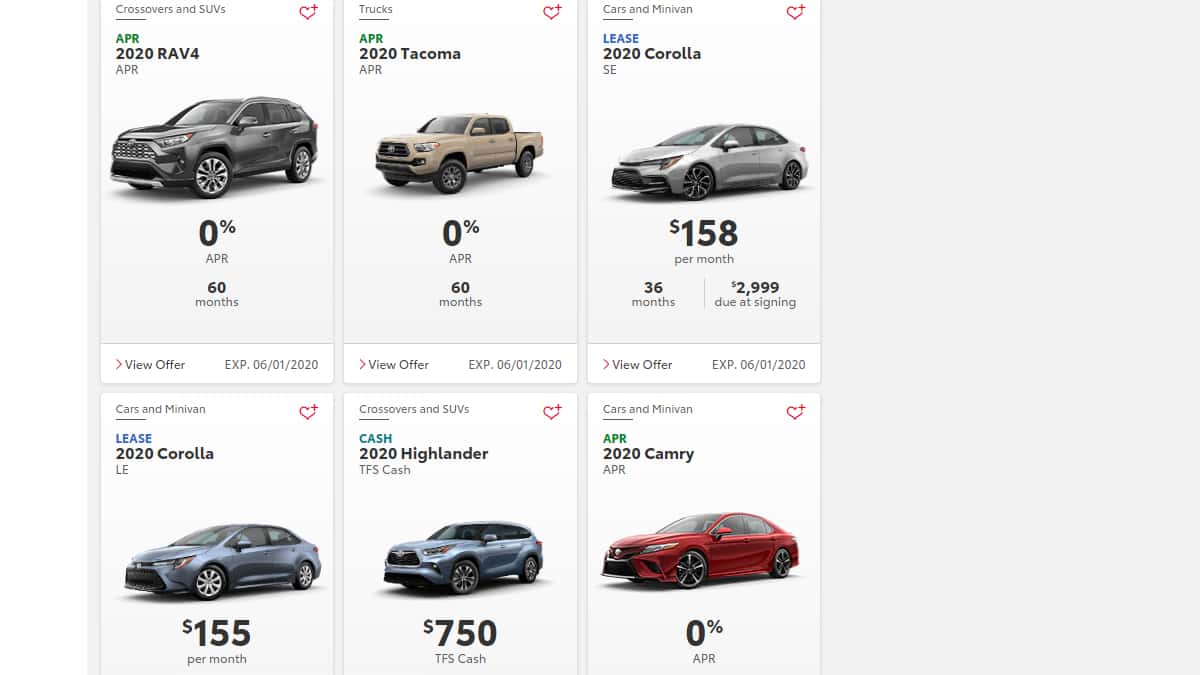The image size is (1200, 675).
Task: Favorite the 2020 Highlander cash offer
Action: pos(552,412)
